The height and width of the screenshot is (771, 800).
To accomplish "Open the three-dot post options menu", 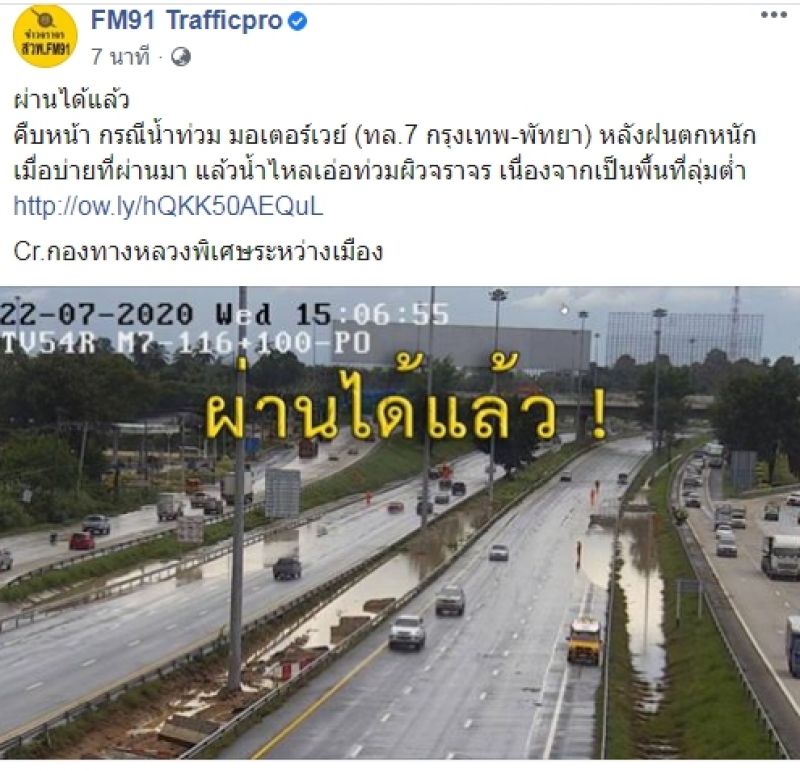I will point(773,14).
